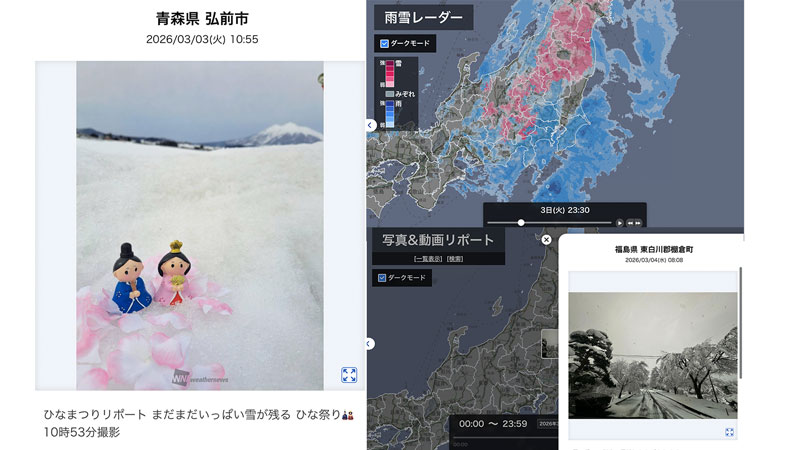Expand the Fukushima snow photo fullscreen
Viewport: 800px width, 450px height.
(730, 432)
